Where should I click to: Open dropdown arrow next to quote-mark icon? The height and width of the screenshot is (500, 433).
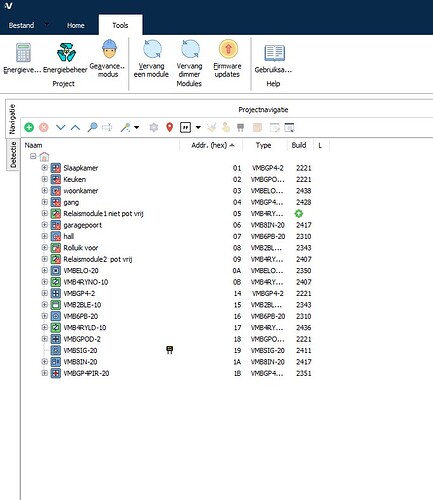click(x=198, y=127)
